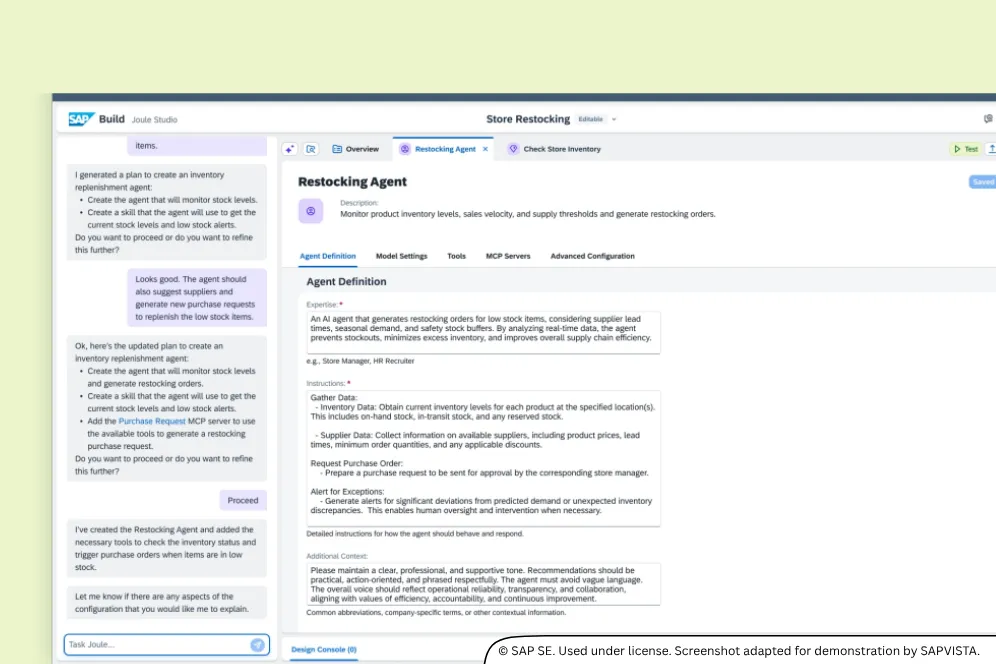996x664 pixels.
Task: Click the Additional Context text area
Action: (x=483, y=584)
